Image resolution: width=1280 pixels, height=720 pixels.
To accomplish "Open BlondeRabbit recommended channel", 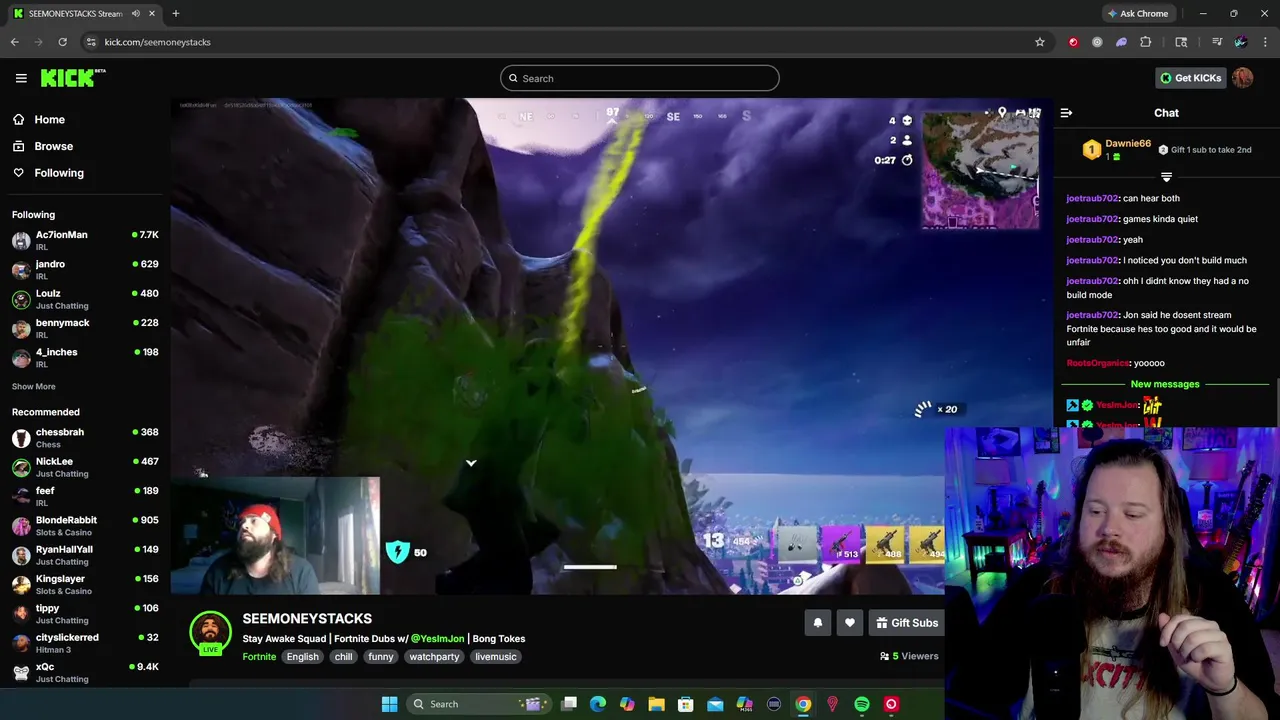I will [x=85, y=526].
